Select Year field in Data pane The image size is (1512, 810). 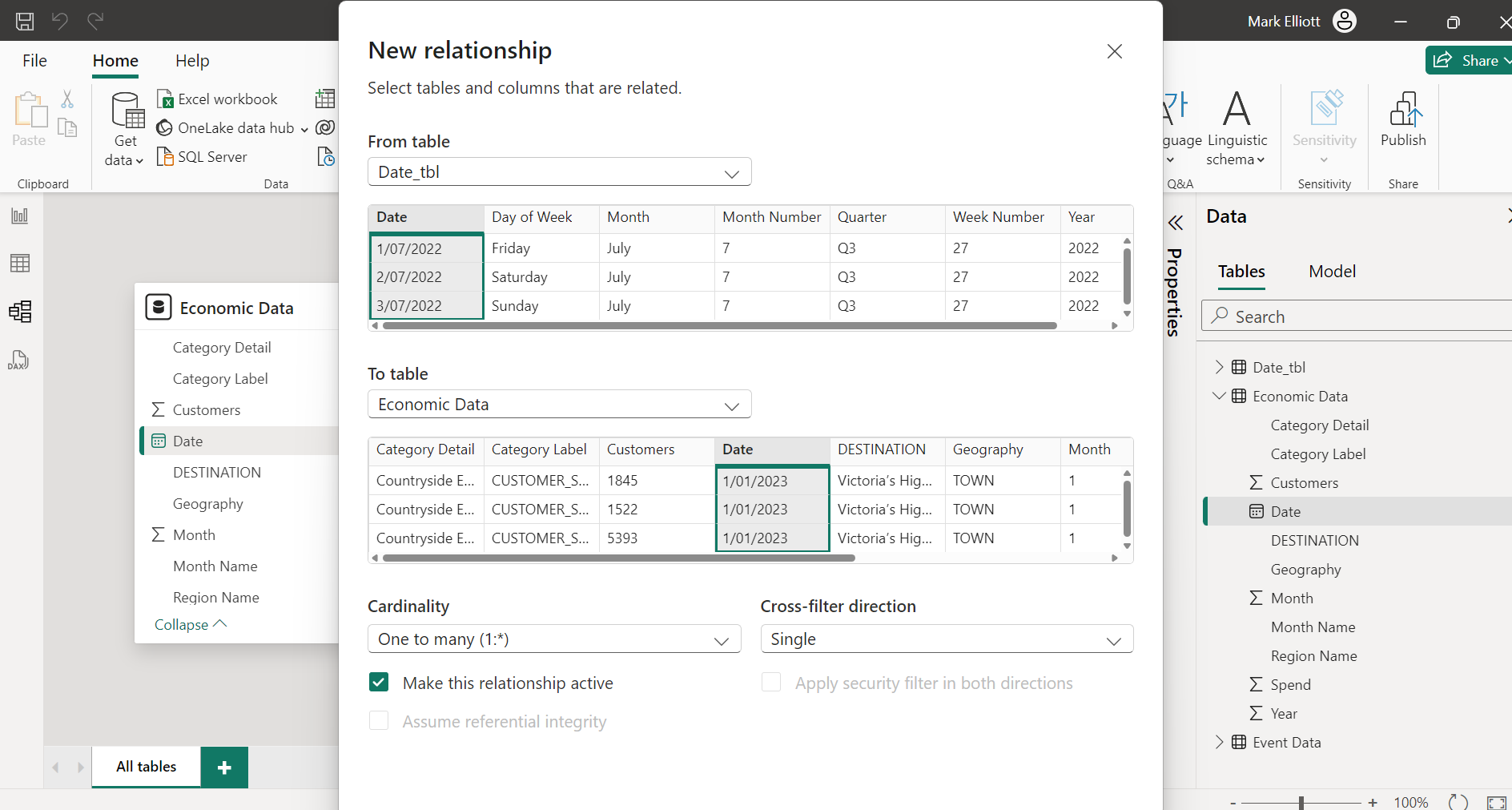(x=1284, y=714)
